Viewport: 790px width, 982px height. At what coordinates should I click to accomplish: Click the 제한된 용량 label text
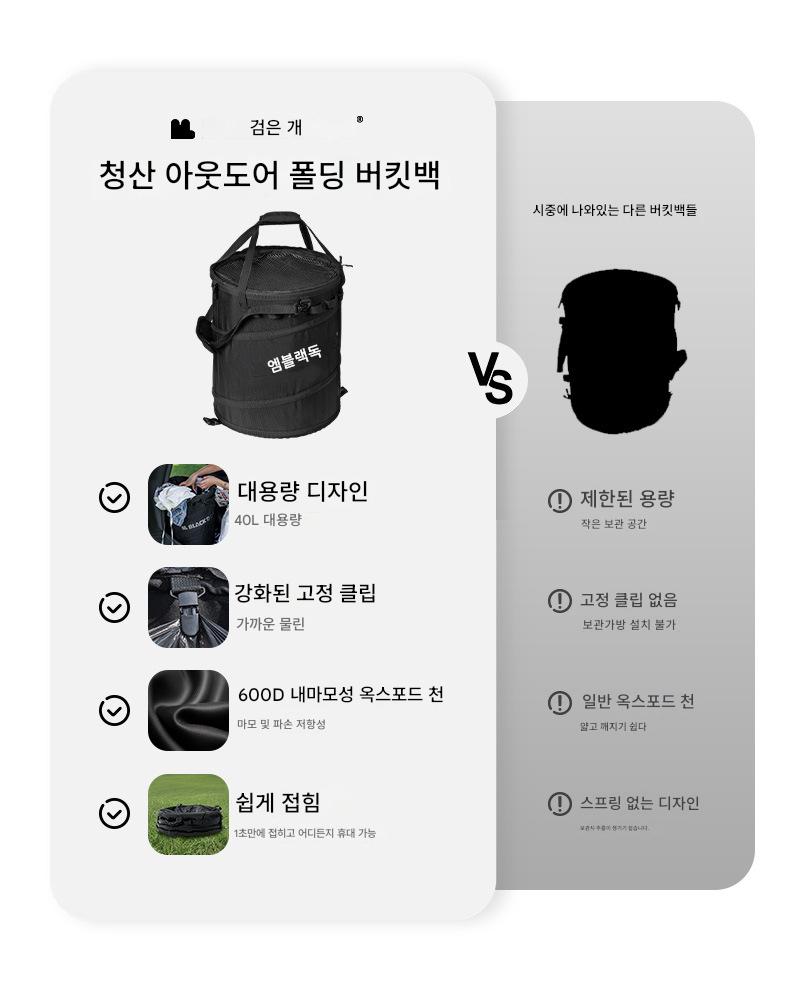click(627, 499)
